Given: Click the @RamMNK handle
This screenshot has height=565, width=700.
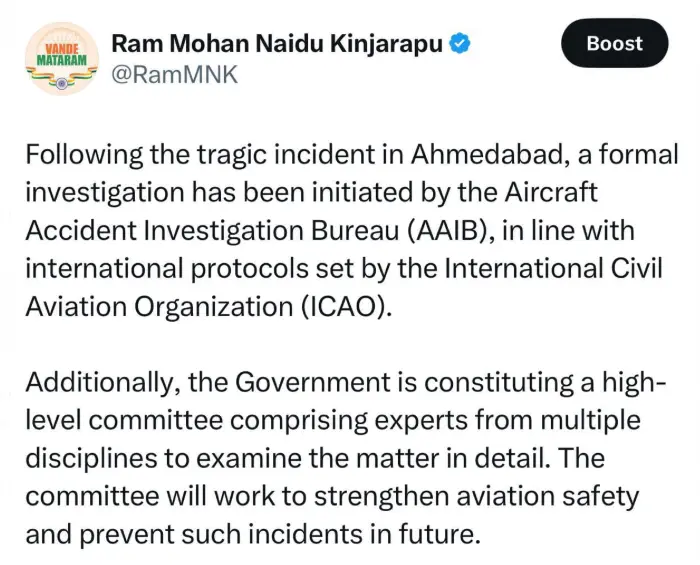Looking at the screenshot, I should click(175, 74).
